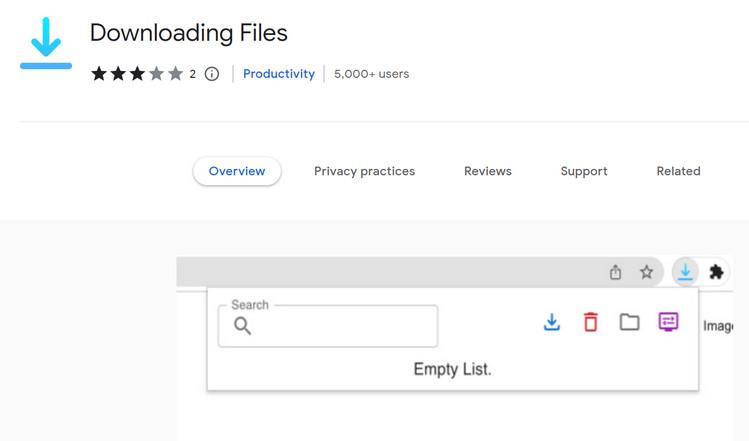Click the star rating row
This screenshot has width=749, height=441.
tap(137, 74)
